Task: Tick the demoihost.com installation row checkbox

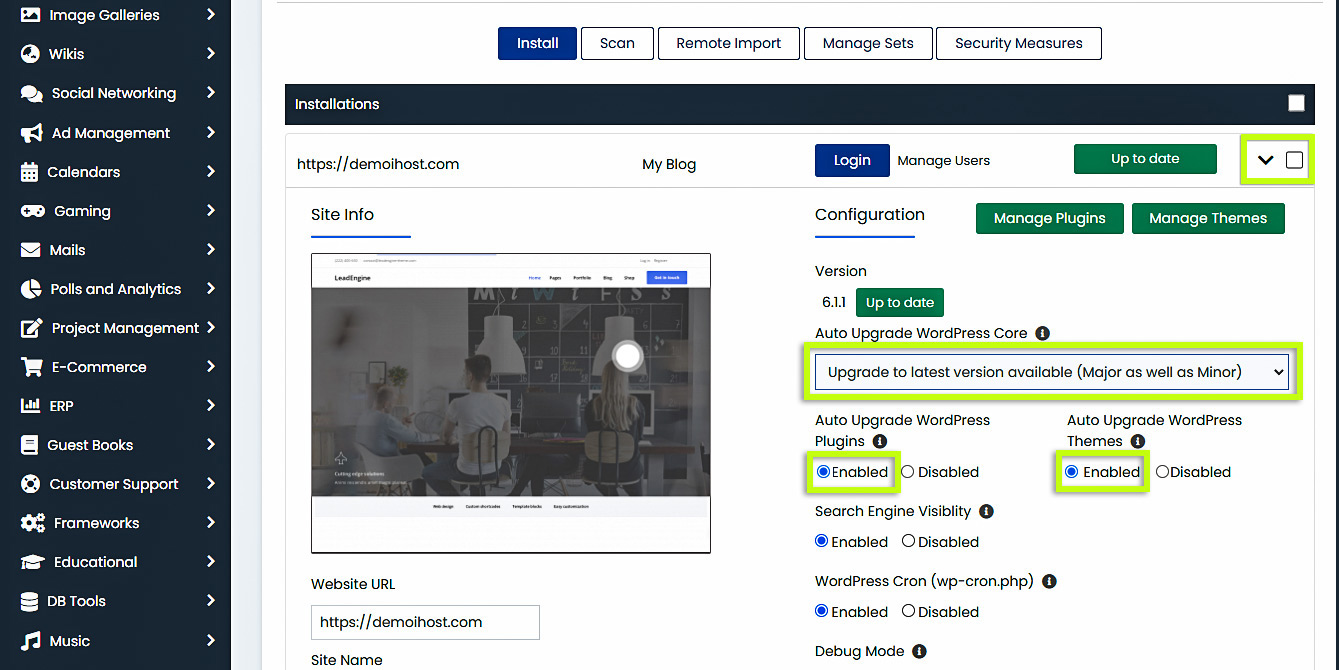Action: click(x=1294, y=160)
